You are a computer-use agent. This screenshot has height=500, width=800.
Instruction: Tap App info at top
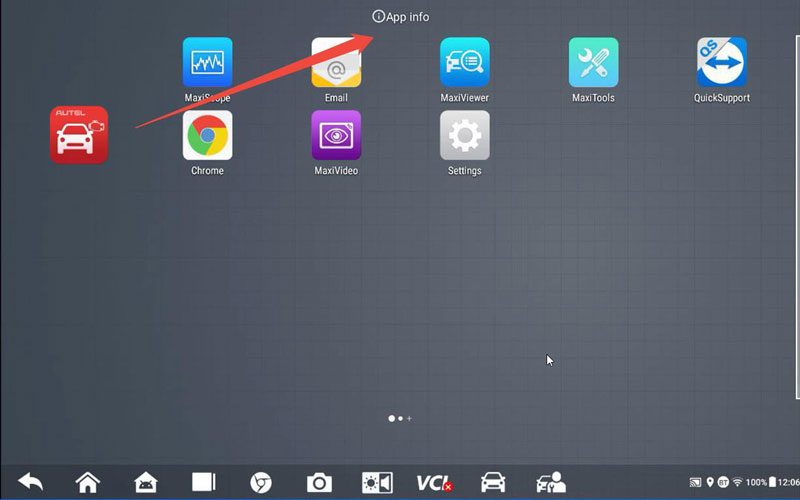(401, 17)
